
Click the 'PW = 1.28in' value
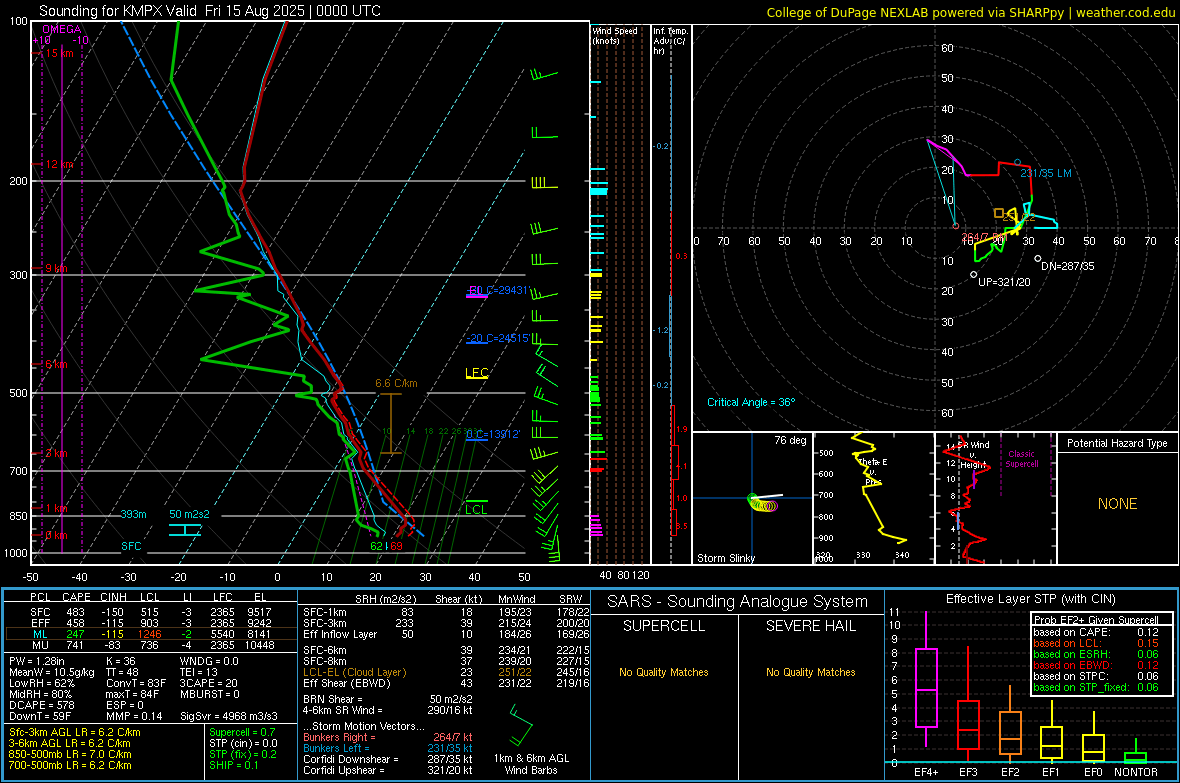pos(36,661)
